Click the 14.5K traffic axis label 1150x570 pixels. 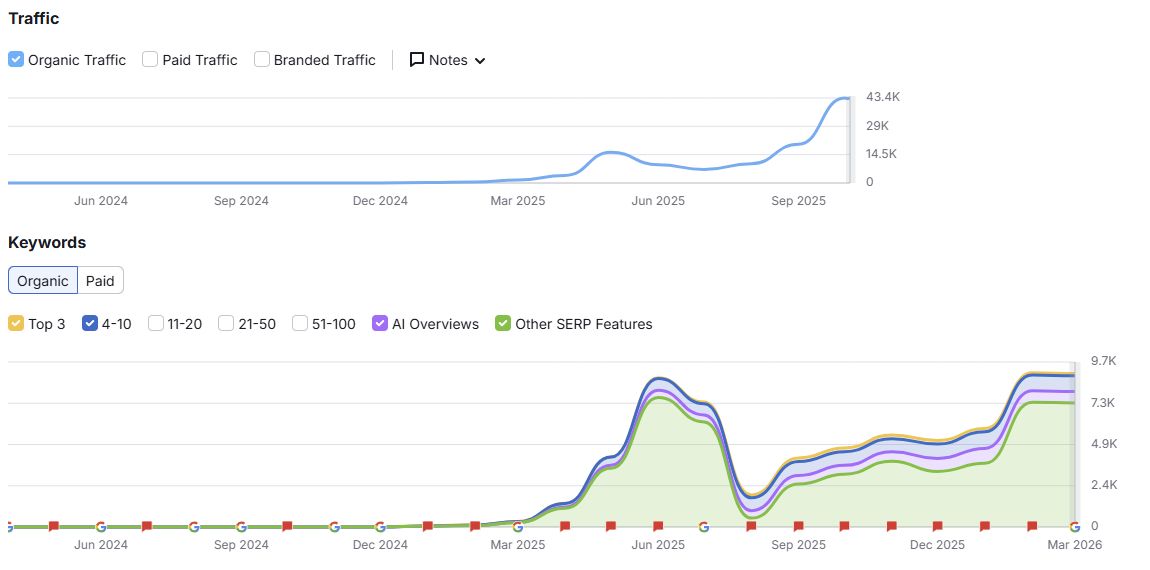(x=882, y=154)
